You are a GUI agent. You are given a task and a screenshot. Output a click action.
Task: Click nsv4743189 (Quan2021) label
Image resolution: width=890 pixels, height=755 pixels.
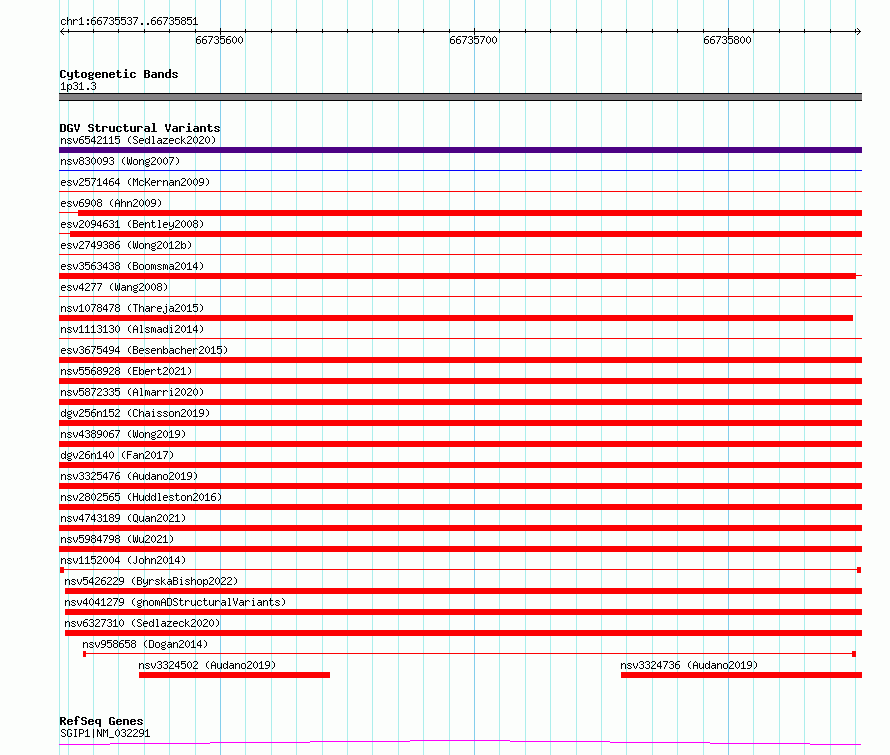point(123,518)
